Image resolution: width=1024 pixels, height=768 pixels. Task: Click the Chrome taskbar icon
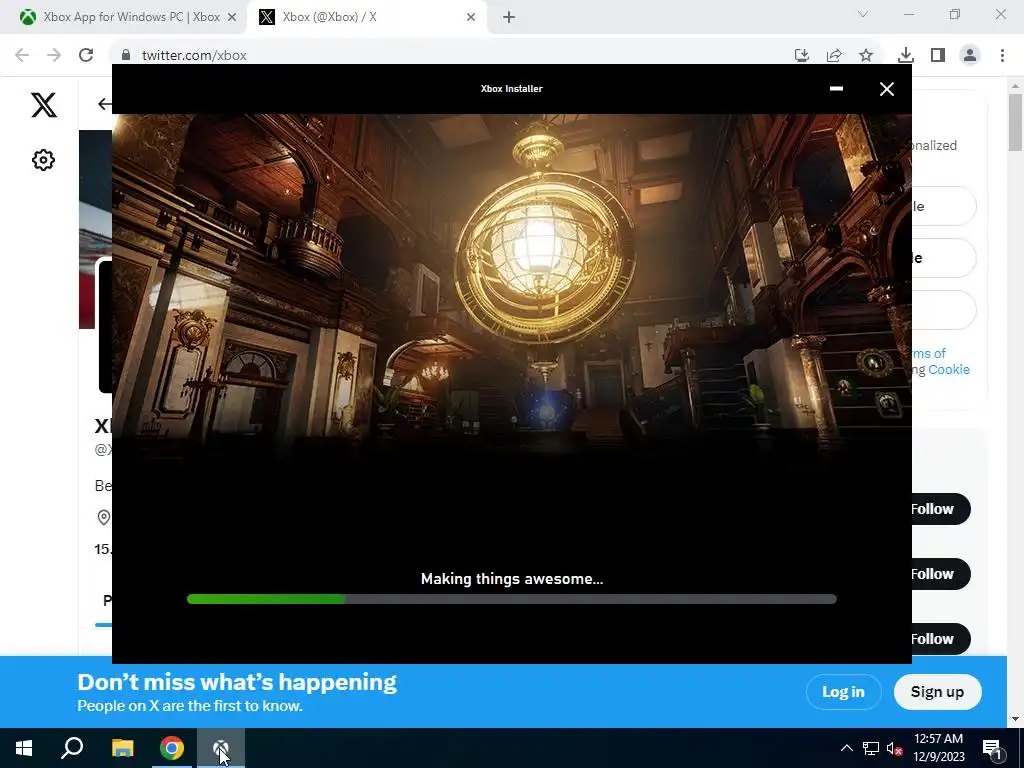point(172,748)
